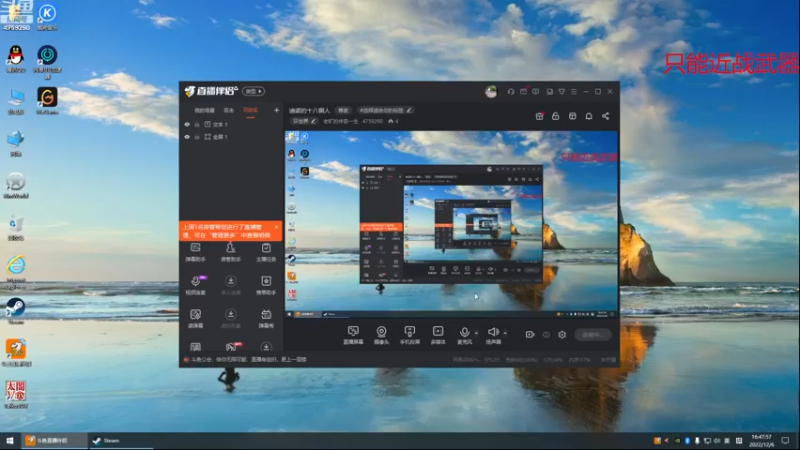Click the live streaming status button
The width and height of the screenshot is (800, 450).
click(x=593, y=335)
